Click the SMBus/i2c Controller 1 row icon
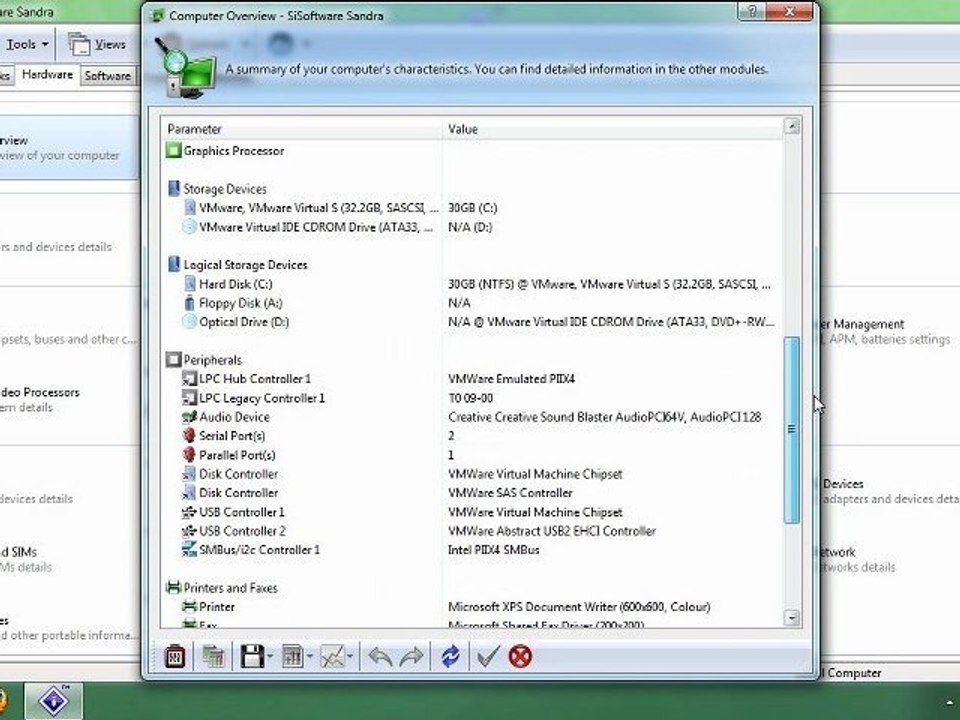 pos(189,550)
